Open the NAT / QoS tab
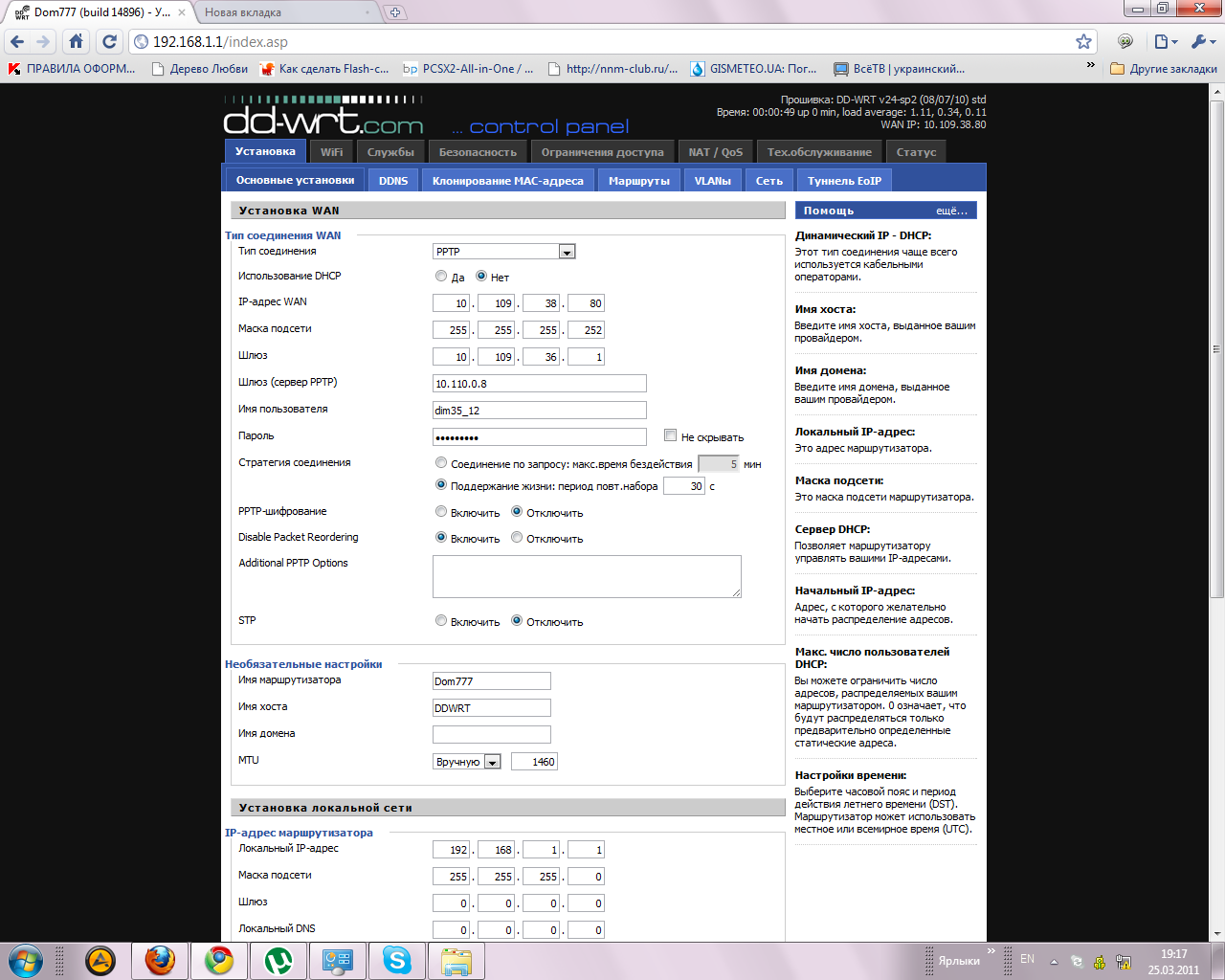This screenshot has height=980, width=1225. pos(716,152)
